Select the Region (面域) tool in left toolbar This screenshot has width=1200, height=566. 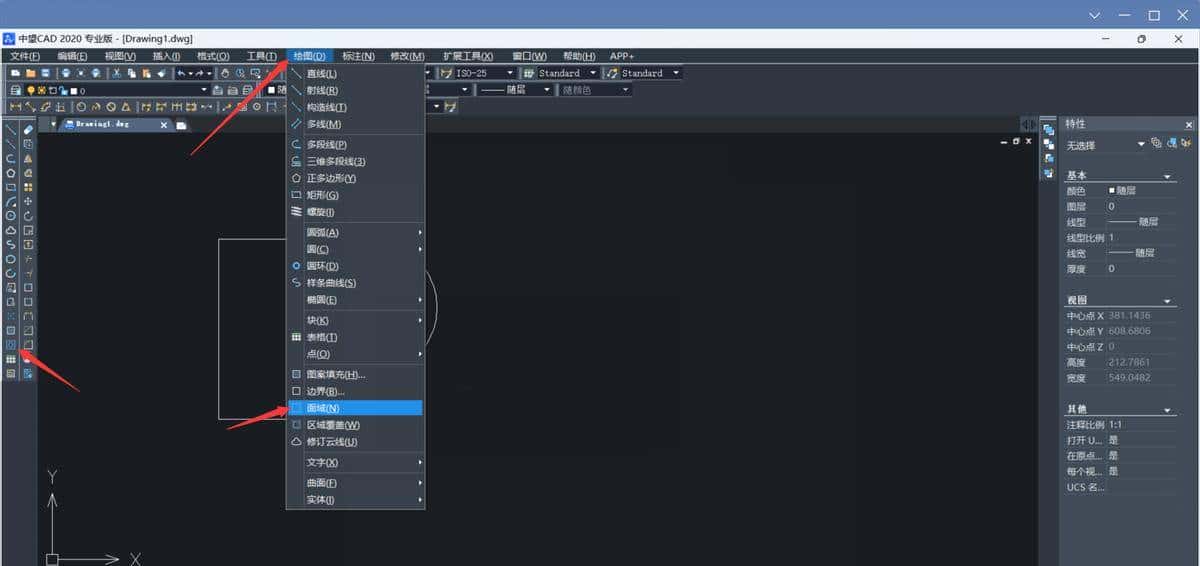(x=11, y=345)
